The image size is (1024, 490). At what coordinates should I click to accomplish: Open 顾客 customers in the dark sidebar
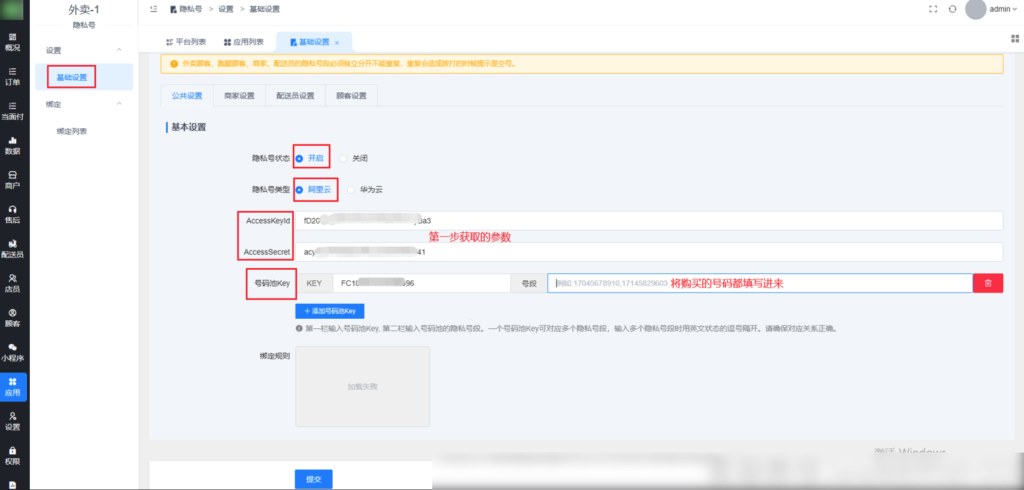pyautogui.click(x=13, y=318)
